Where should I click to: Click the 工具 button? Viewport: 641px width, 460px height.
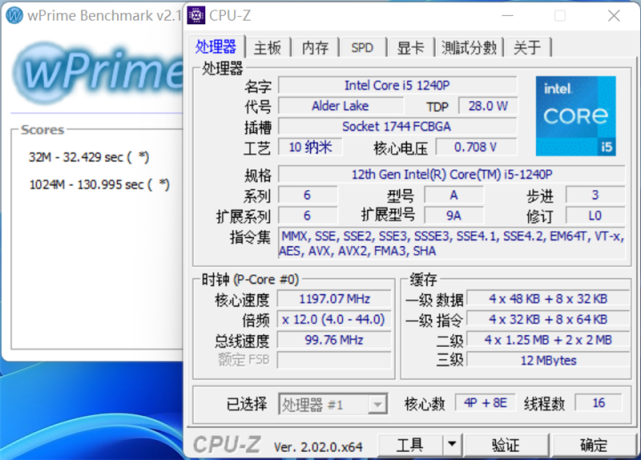point(410,444)
